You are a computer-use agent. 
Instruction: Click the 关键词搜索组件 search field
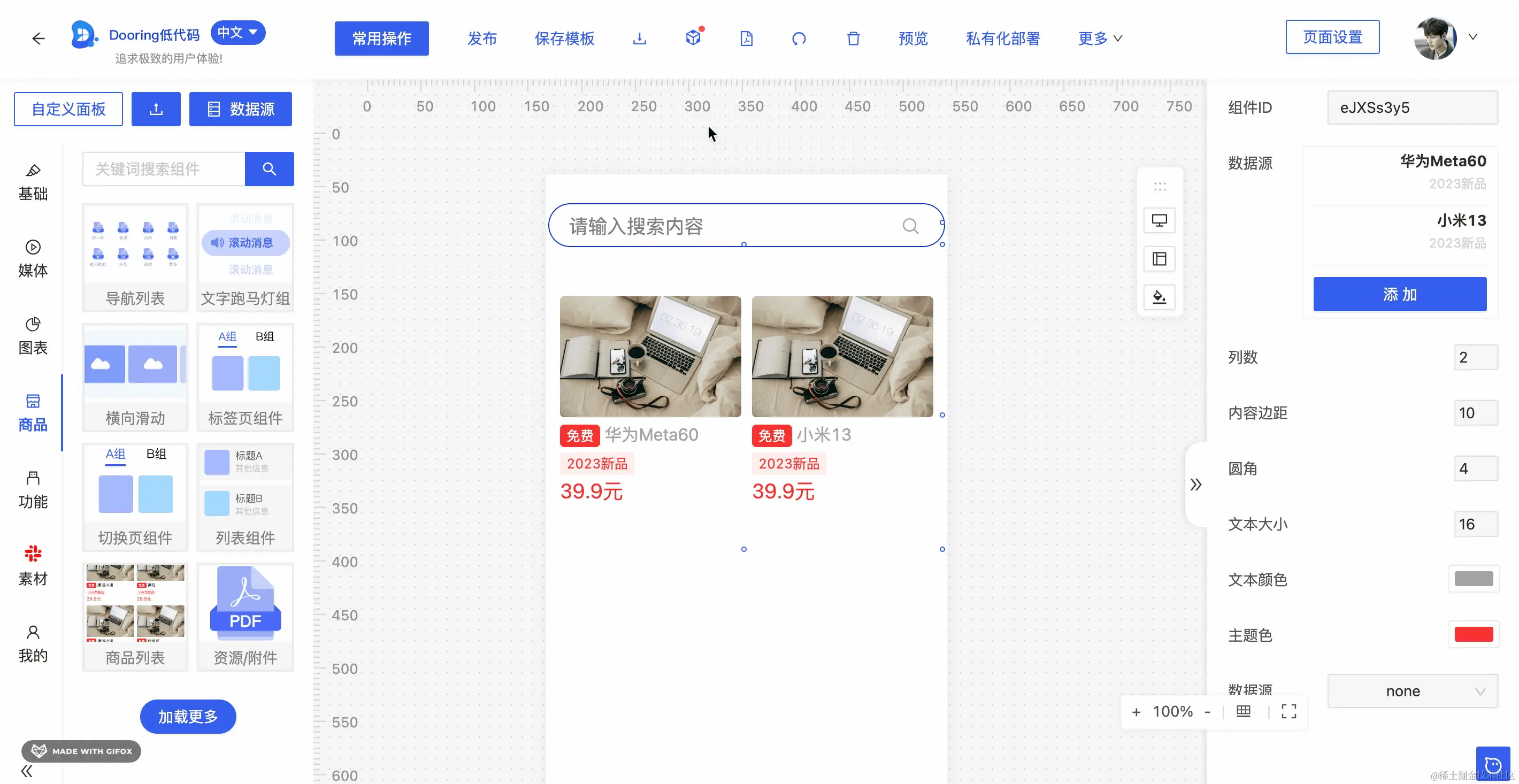(x=164, y=169)
